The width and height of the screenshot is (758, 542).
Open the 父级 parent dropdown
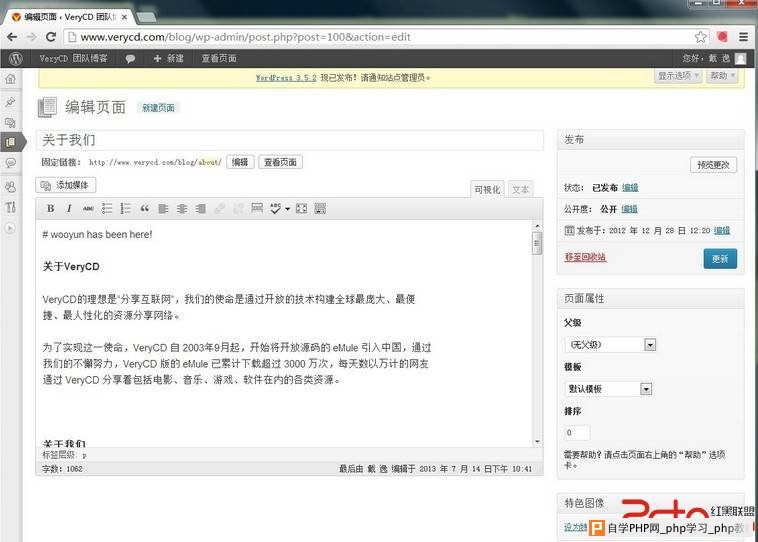(x=611, y=345)
